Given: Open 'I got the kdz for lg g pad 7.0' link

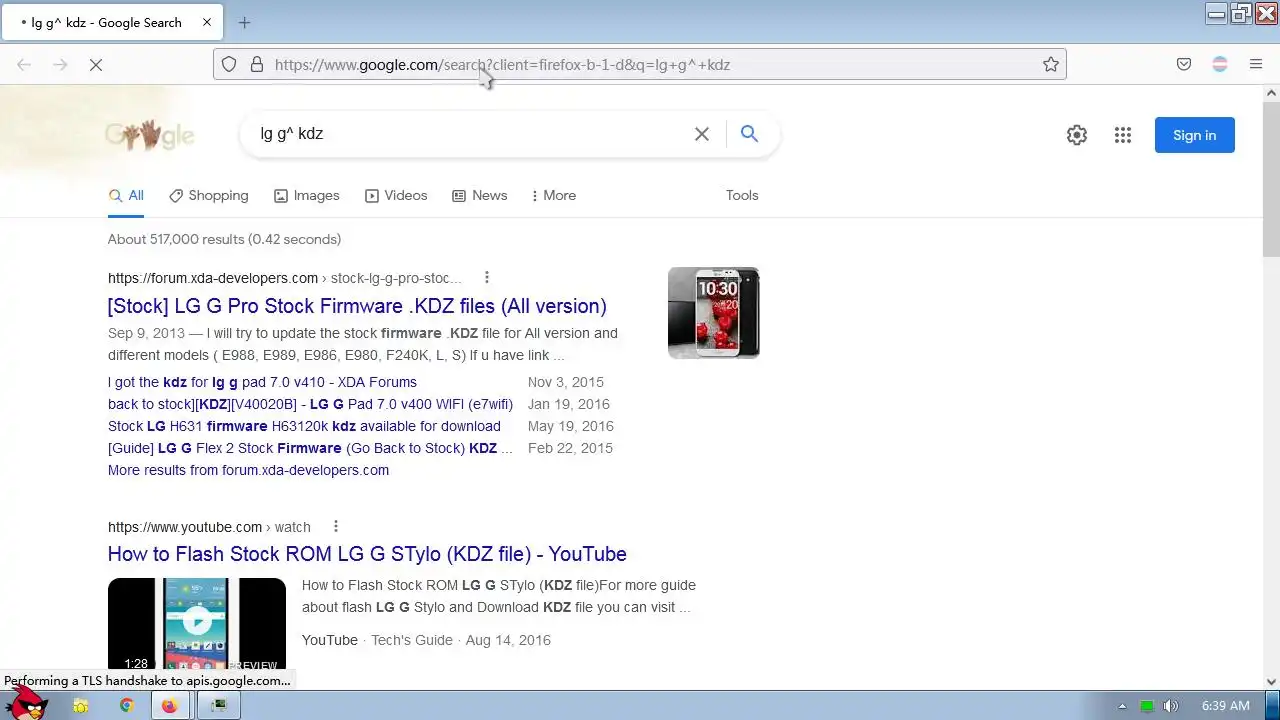Looking at the screenshot, I should point(262,382).
